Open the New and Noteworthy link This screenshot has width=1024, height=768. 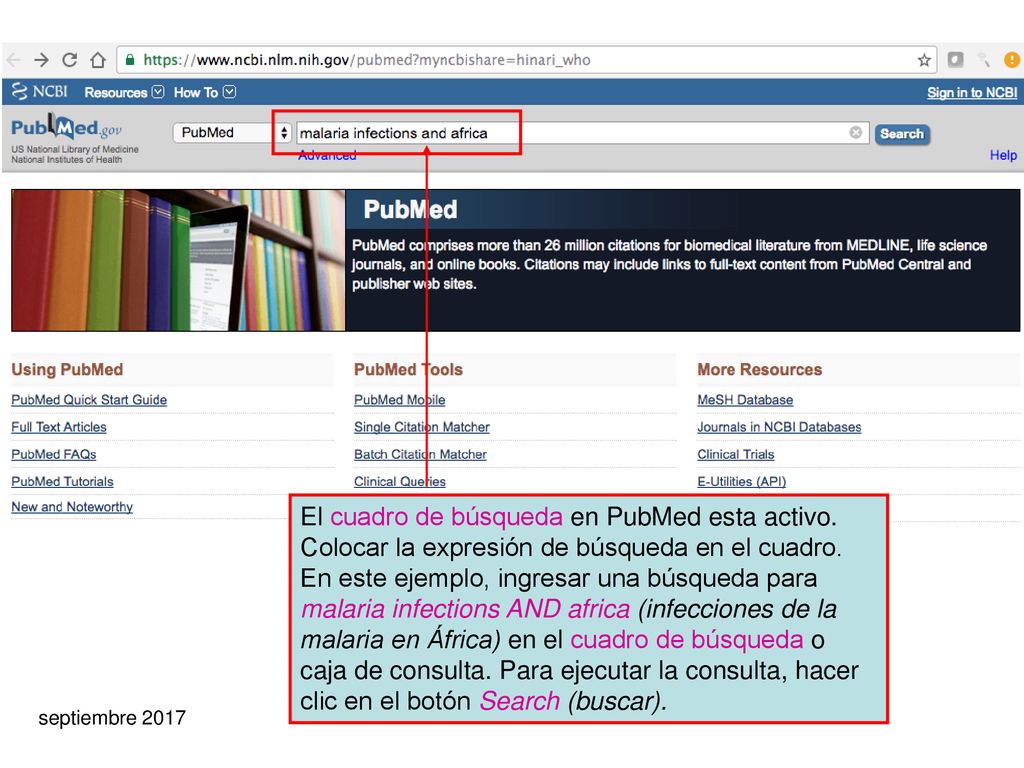coord(72,507)
